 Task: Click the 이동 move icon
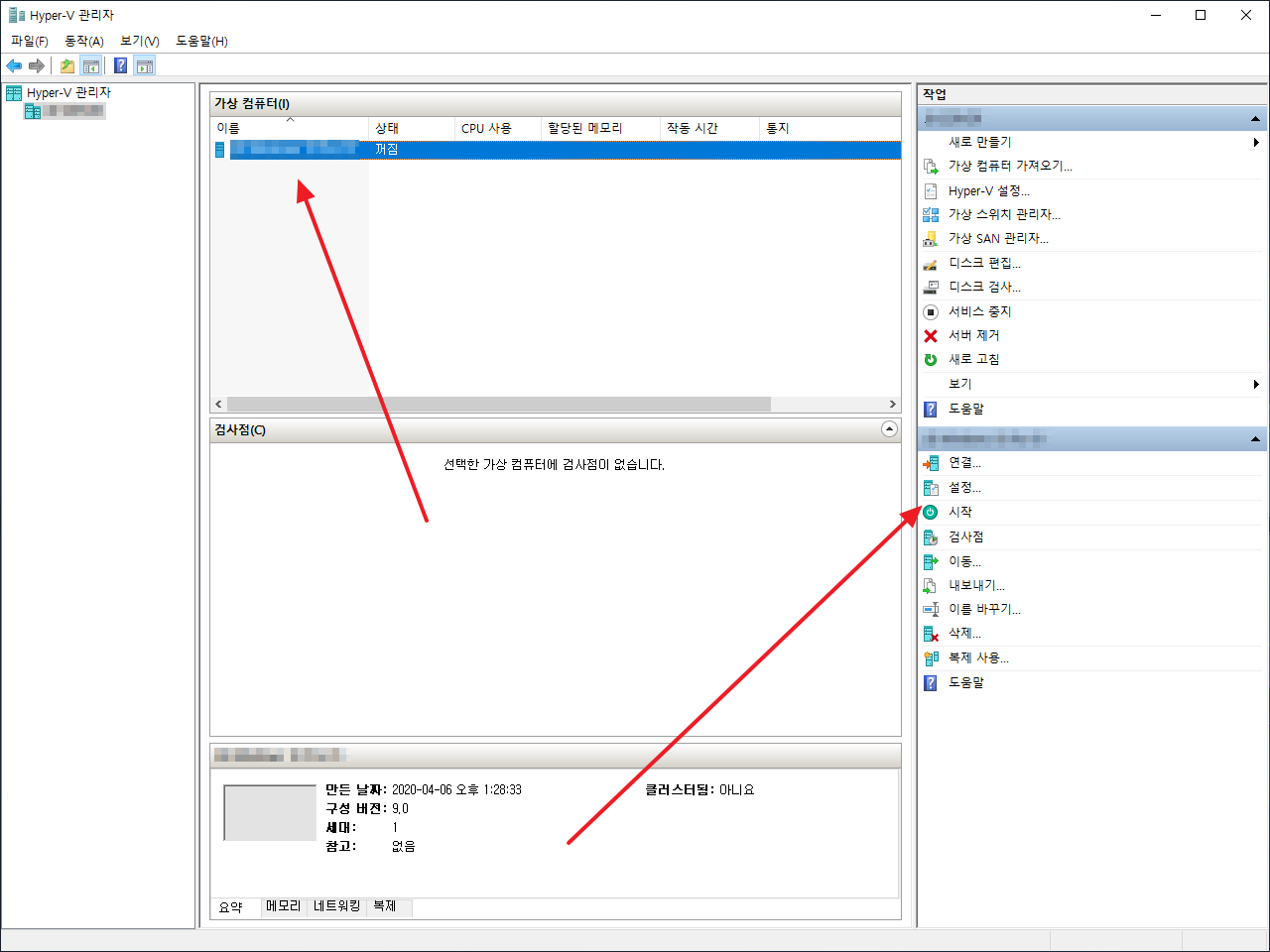tap(931, 561)
